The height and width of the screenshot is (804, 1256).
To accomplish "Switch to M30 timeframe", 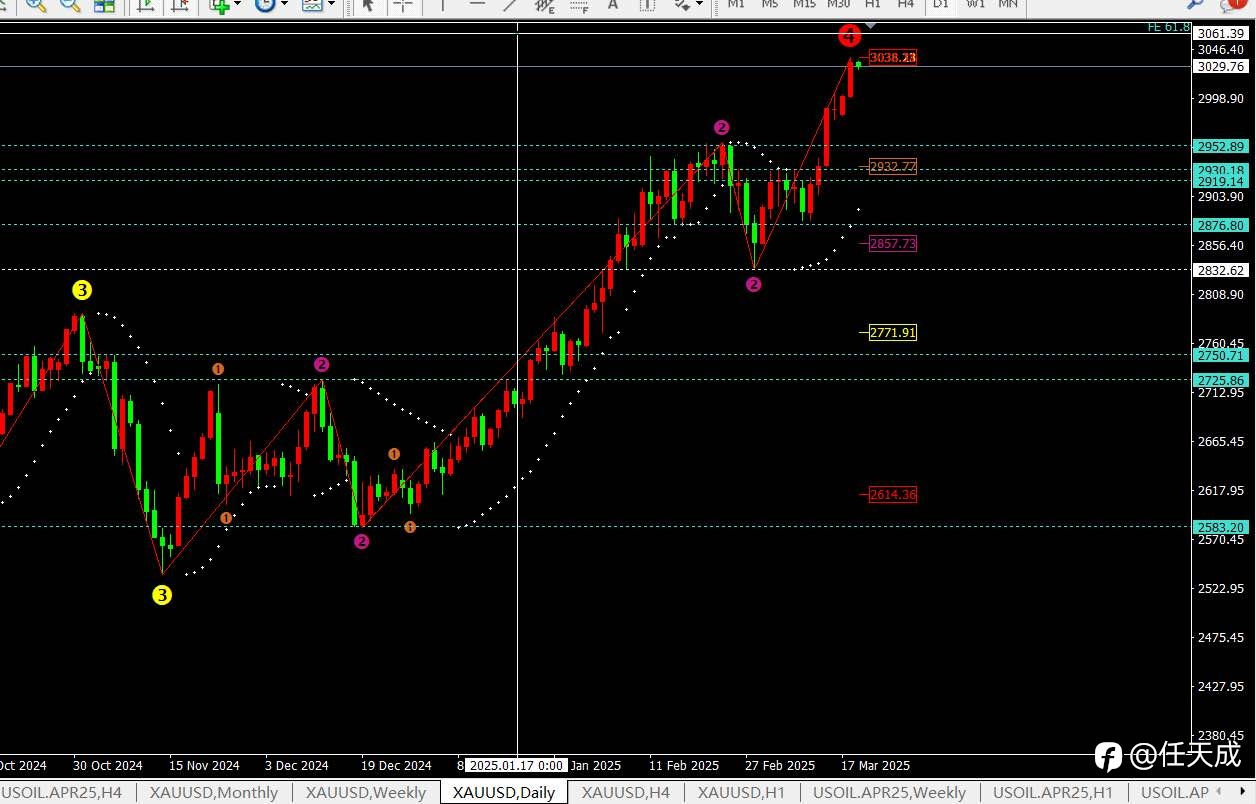I will [839, 4].
